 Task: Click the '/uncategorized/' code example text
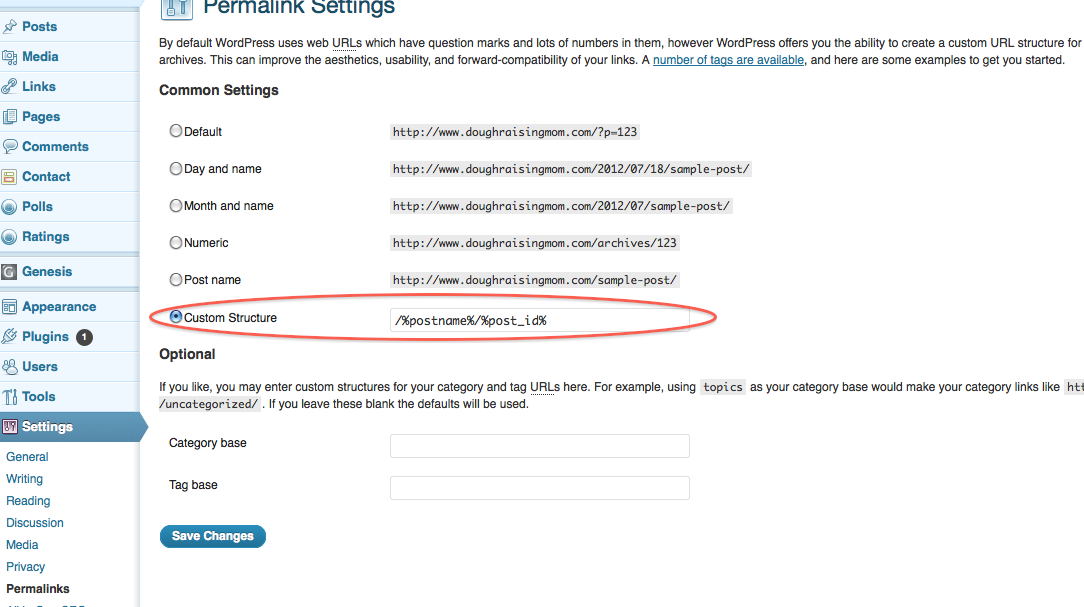pyautogui.click(x=210, y=404)
